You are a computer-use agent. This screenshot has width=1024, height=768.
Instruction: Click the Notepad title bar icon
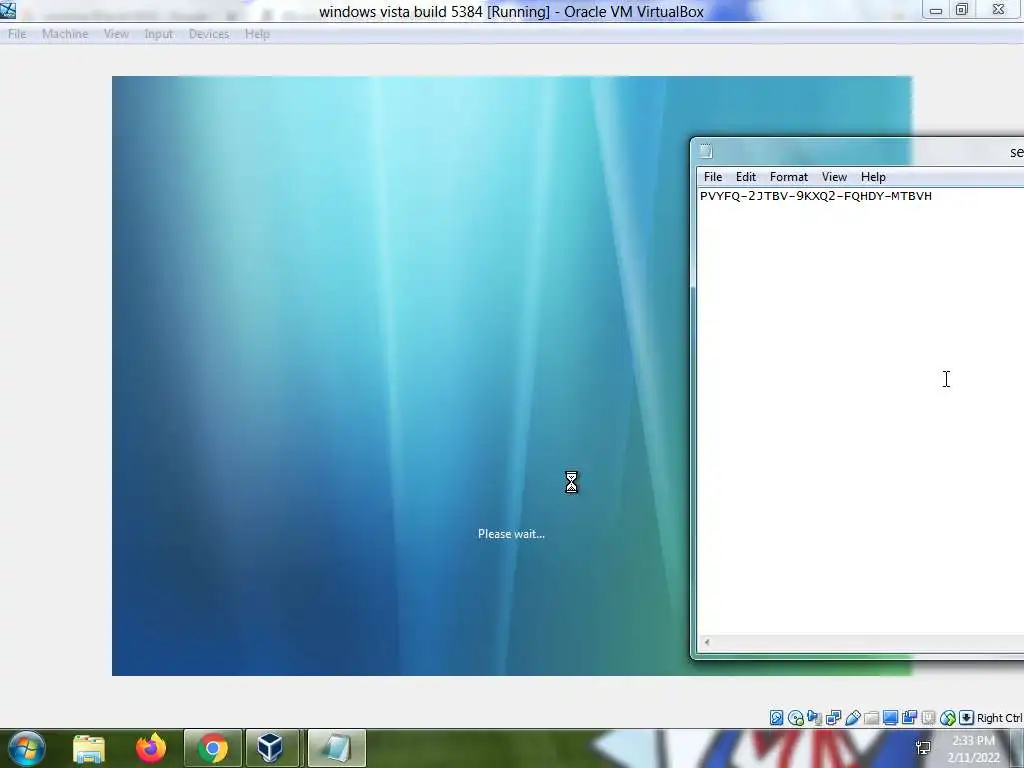[706, 152]
